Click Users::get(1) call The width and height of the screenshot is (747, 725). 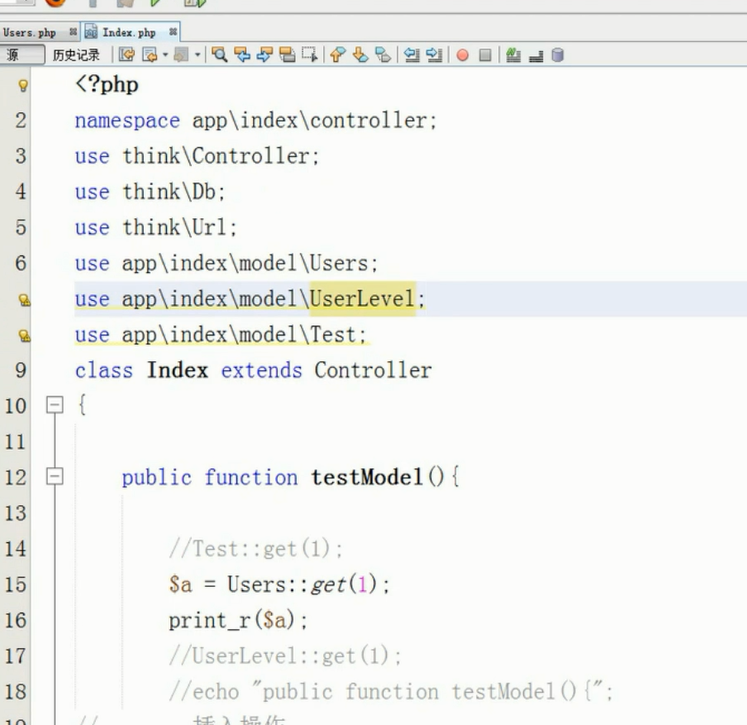pyautogui.click(x=302, y=584)
